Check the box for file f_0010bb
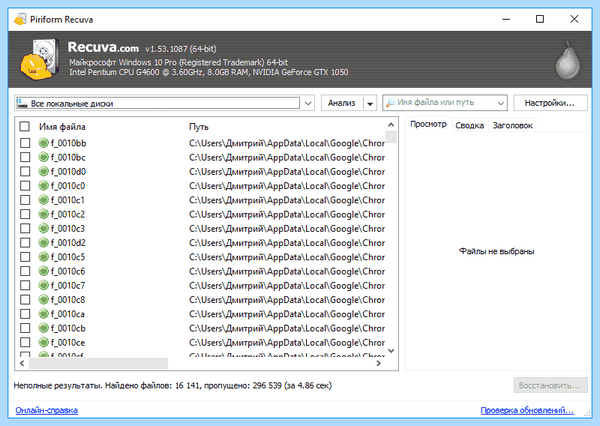The width and height of the screenshot is (600, 426). pos(25,143)
